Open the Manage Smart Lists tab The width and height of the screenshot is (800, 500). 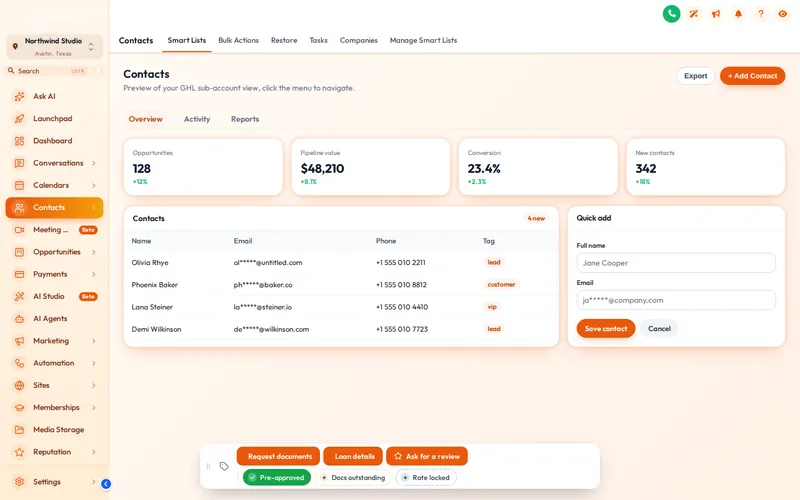[423, 40]
